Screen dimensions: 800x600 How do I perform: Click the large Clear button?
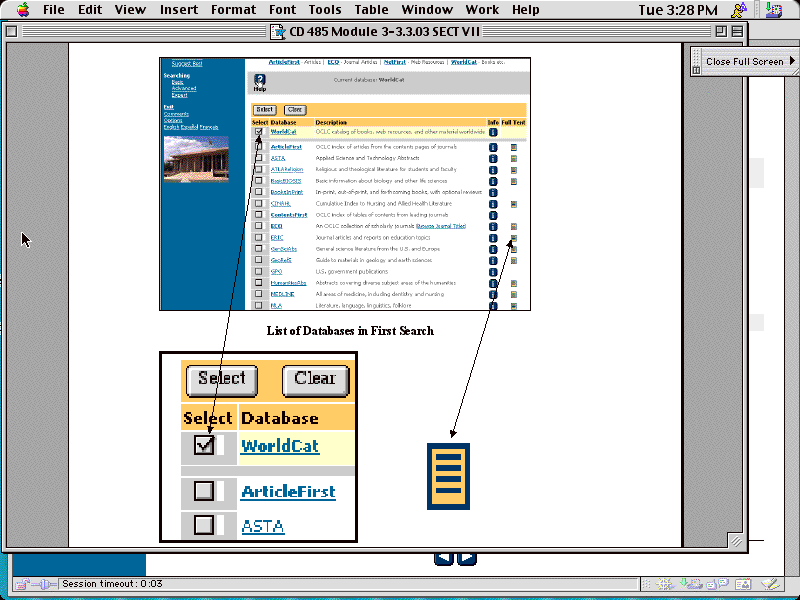315,380
